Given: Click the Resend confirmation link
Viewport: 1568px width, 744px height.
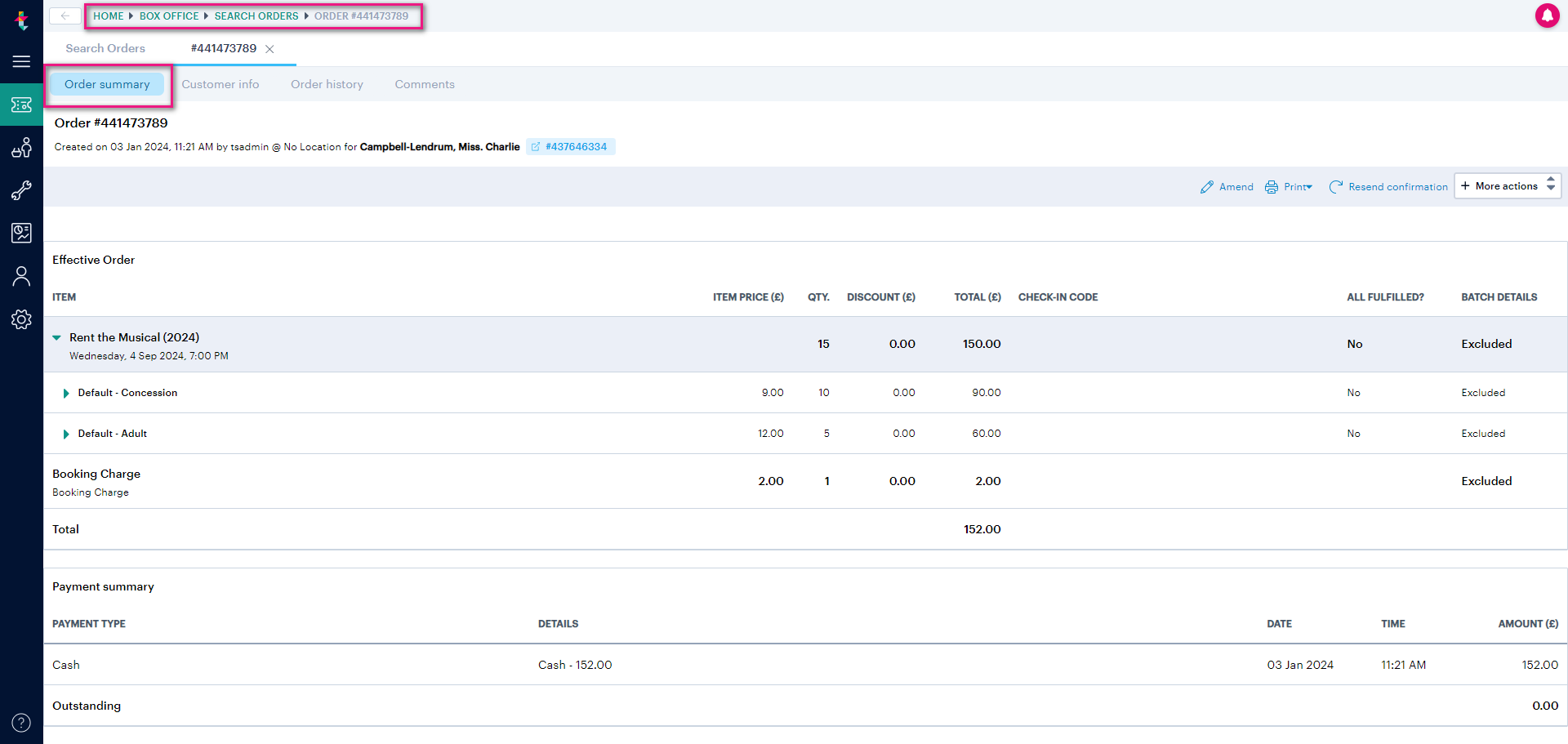Looking at the screenshot, I should click(x=1397, y=186).
